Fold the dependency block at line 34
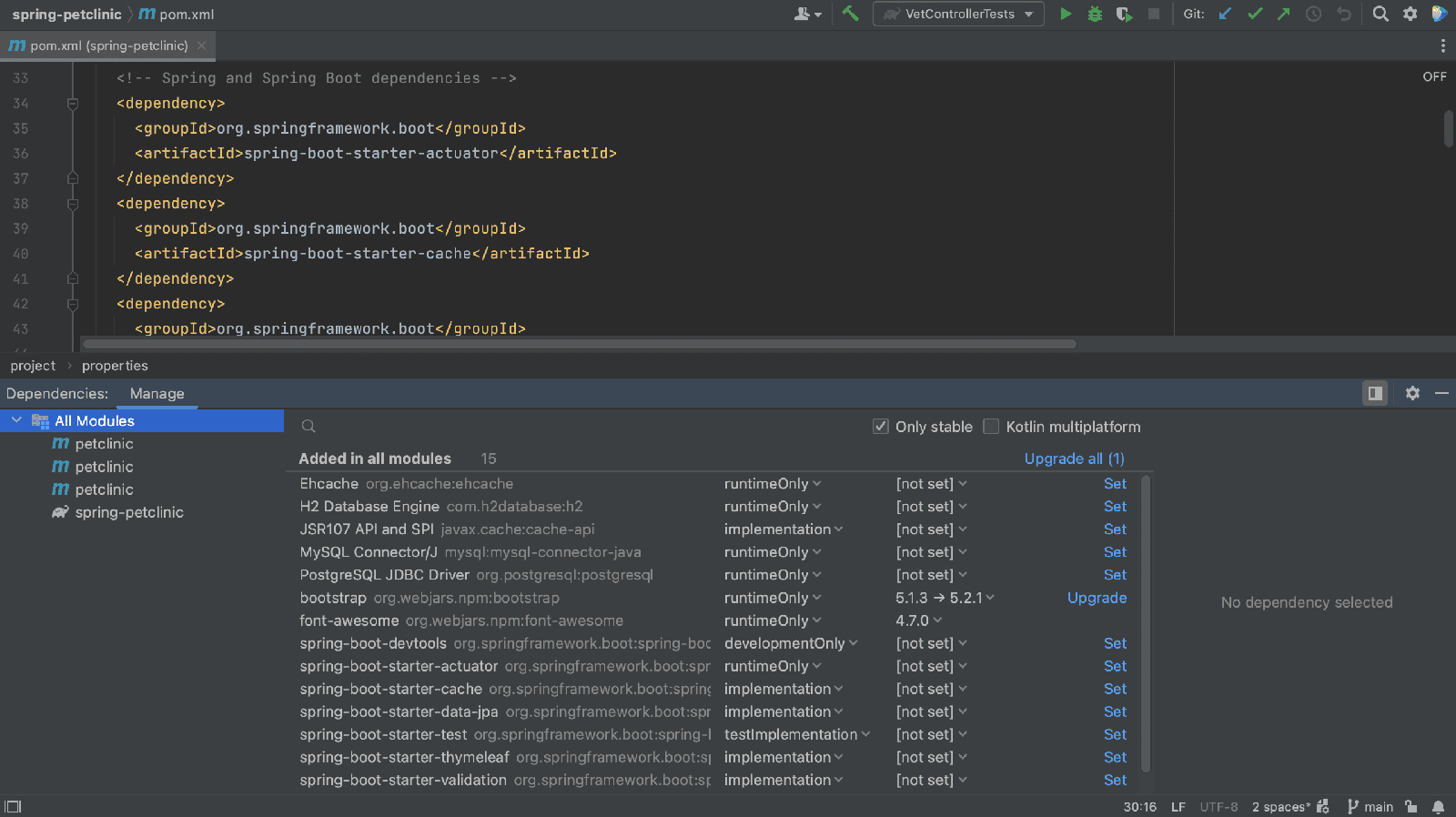This screenshot has height=817, width=1456. [x=73, y=104]
